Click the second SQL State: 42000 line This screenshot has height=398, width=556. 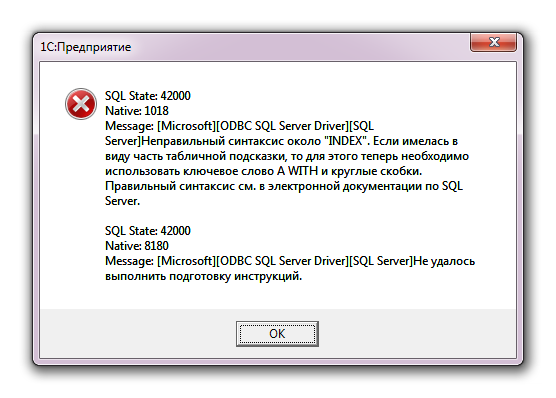148,231
